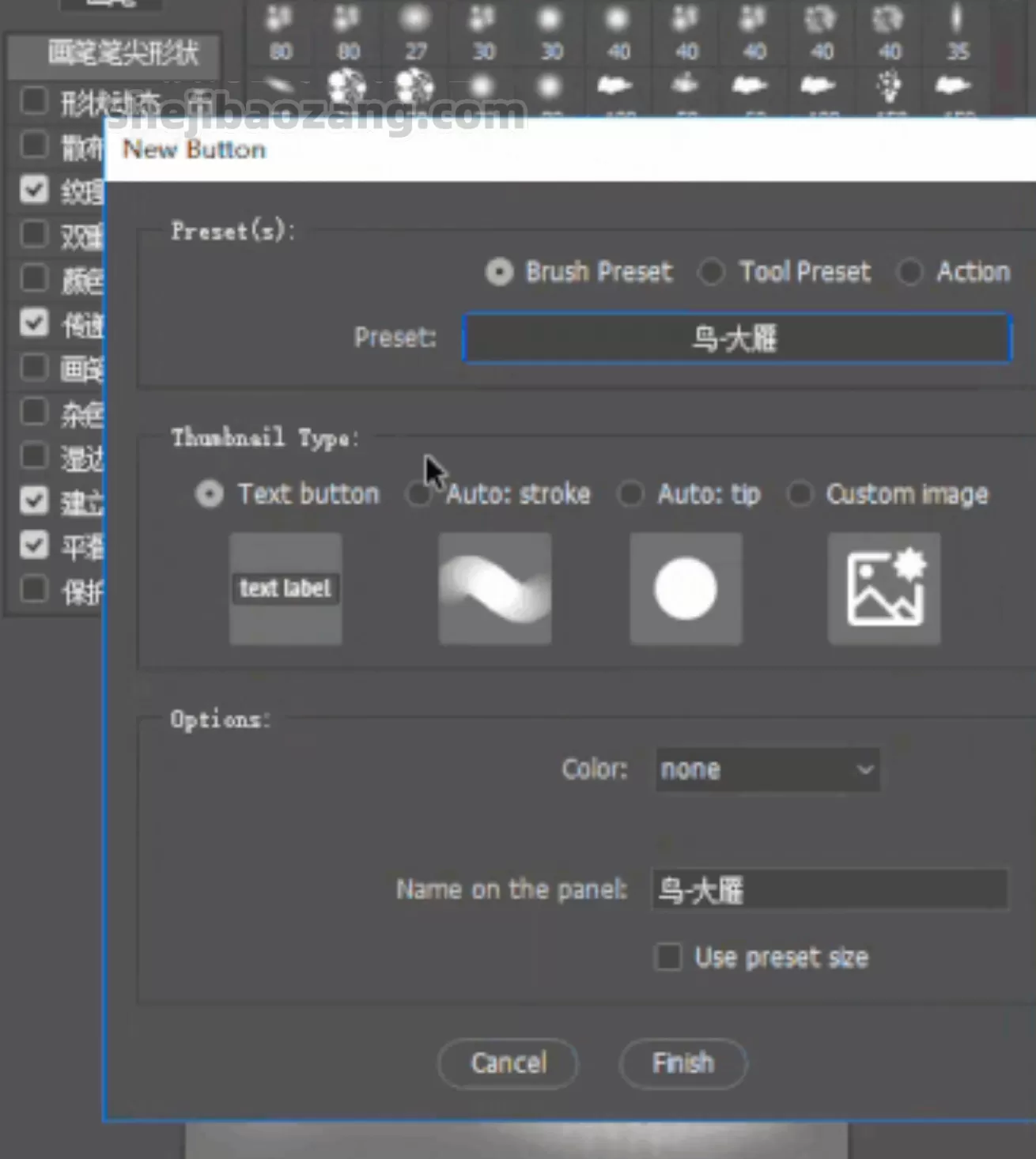Screen dimensions: 1036x1159
Task: Tick the Use preset size checkbox
Action: click(668, 957)
